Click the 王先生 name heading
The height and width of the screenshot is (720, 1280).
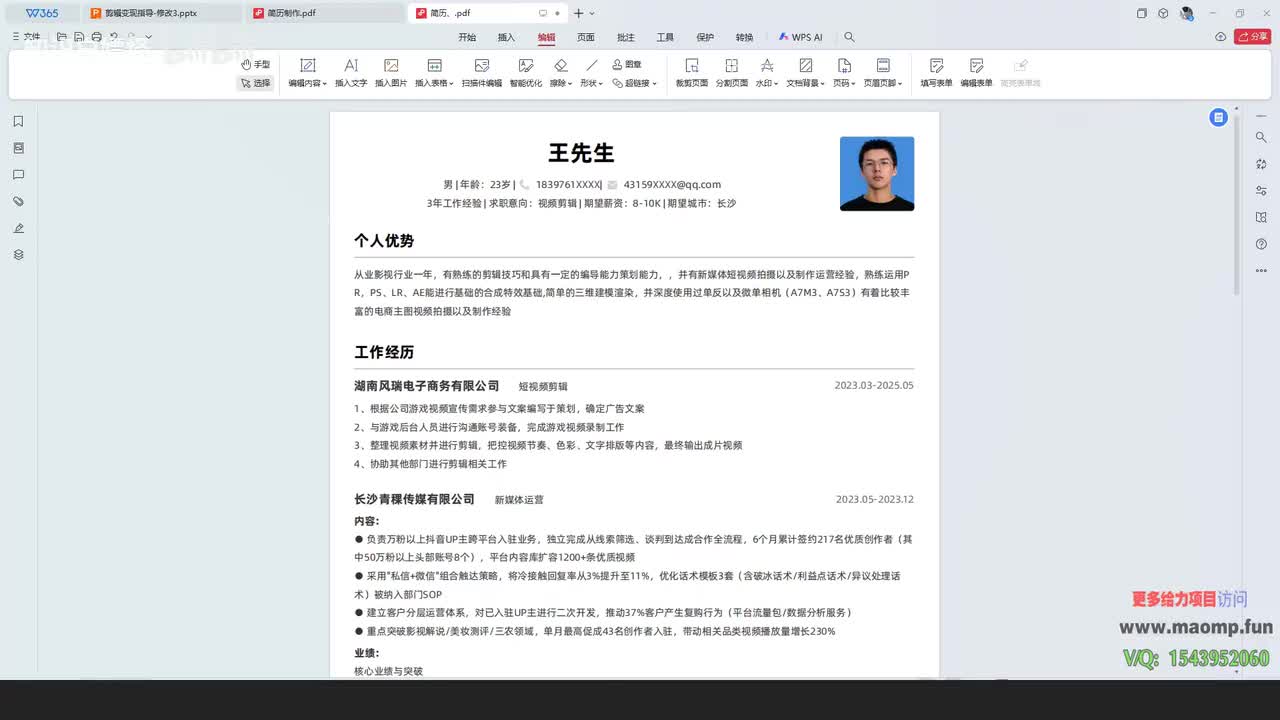click(581, 153)
